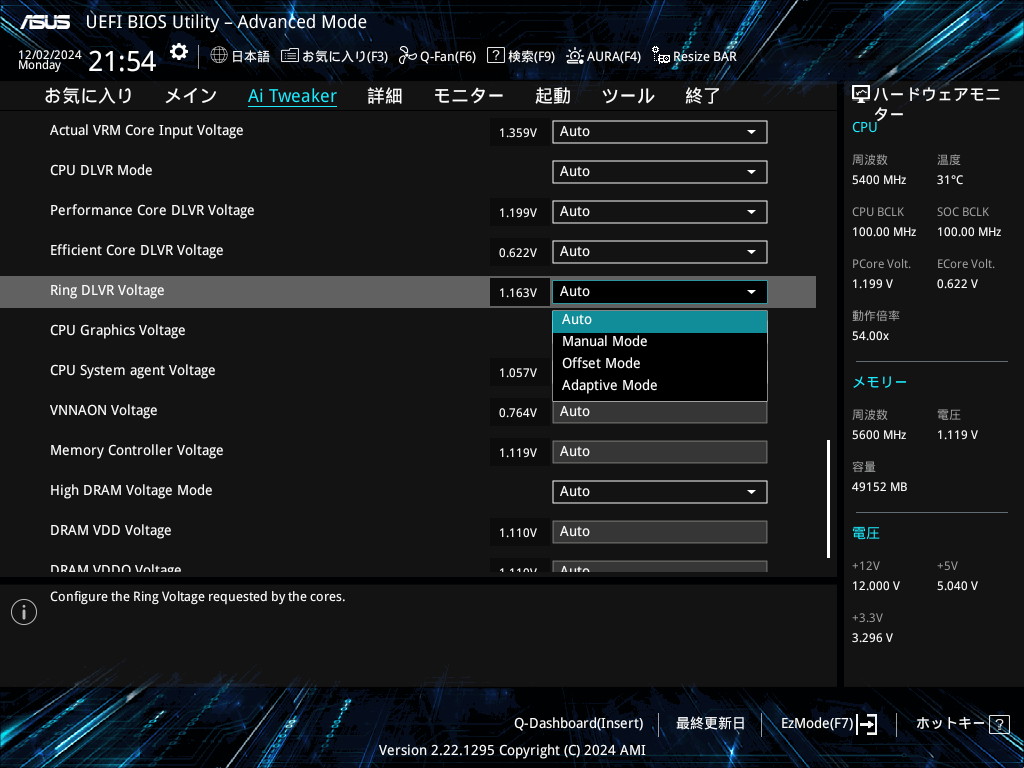Expand High DRAM Voltage Mode dropdown
The width and height of the screenshot is (1024, 768).
tap(660, 492)
